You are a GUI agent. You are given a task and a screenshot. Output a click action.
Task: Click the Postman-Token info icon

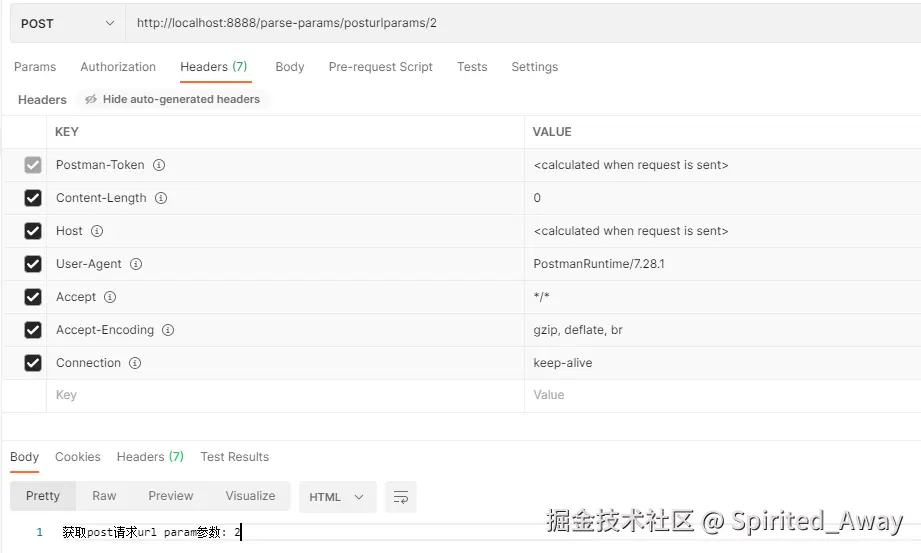point(159,165)
